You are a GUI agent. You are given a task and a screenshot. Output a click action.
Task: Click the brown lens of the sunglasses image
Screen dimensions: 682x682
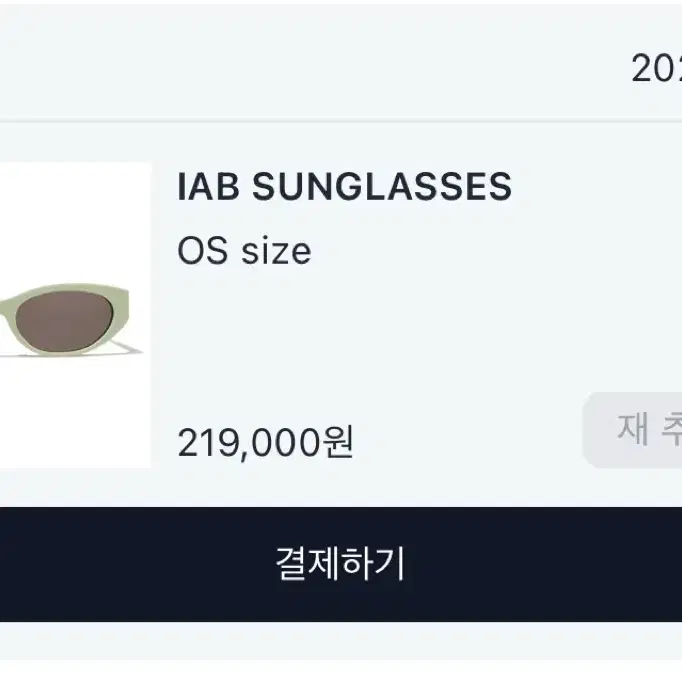click(64, 321)
